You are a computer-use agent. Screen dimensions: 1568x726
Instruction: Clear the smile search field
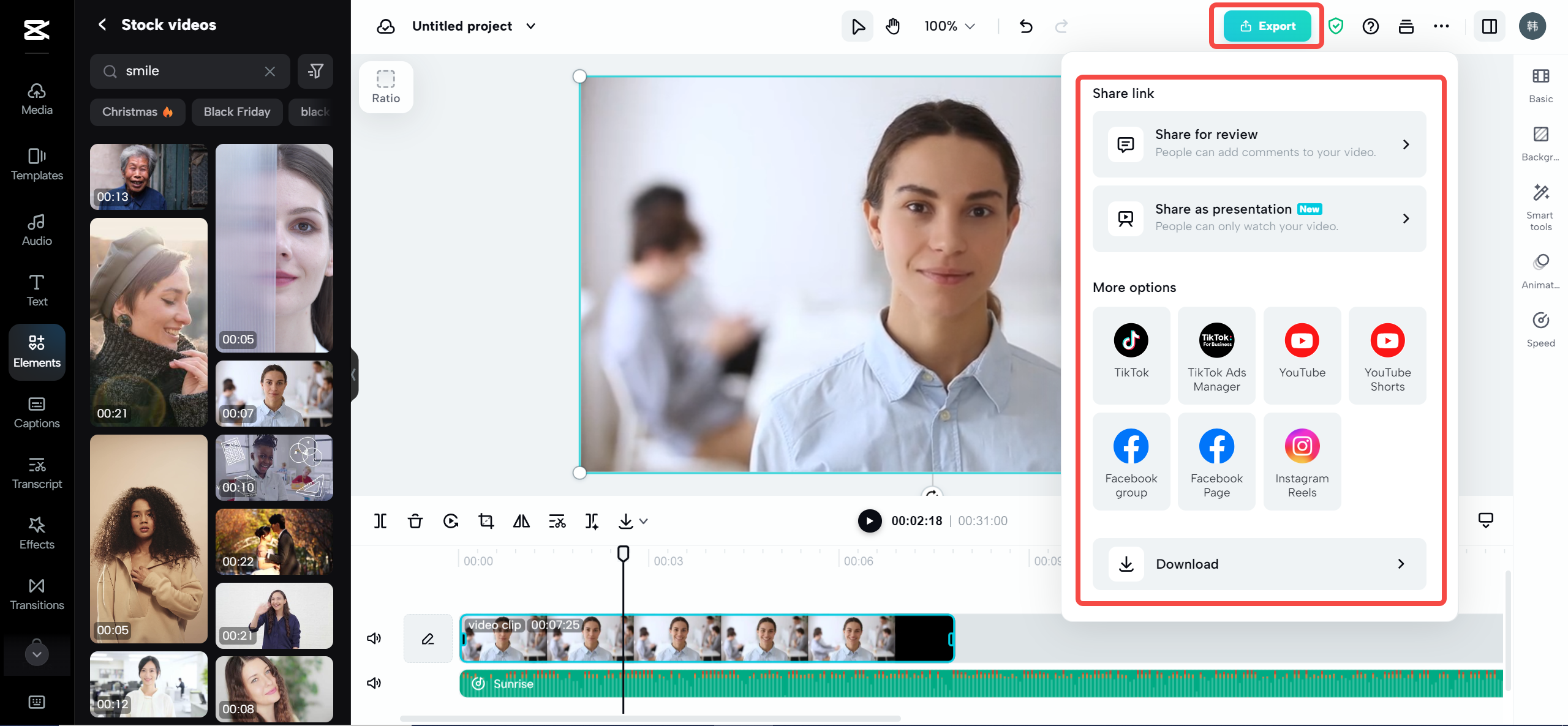point(269,72)
